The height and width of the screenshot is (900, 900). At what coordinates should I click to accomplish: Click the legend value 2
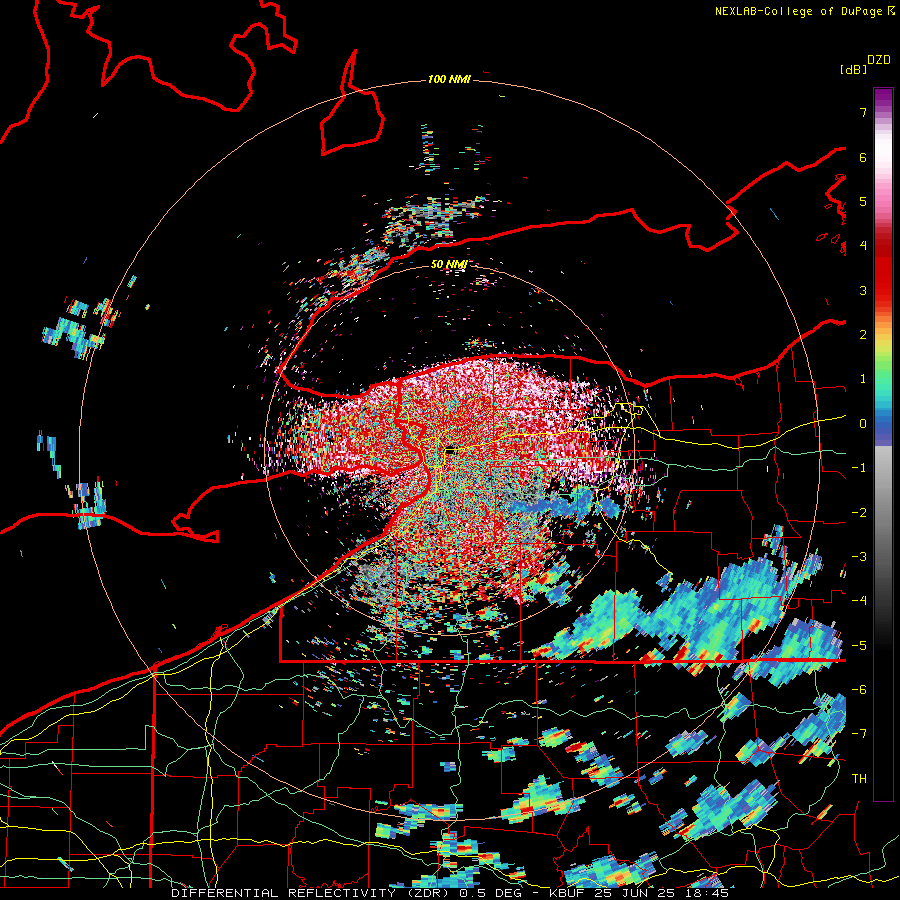pos(863,335)
